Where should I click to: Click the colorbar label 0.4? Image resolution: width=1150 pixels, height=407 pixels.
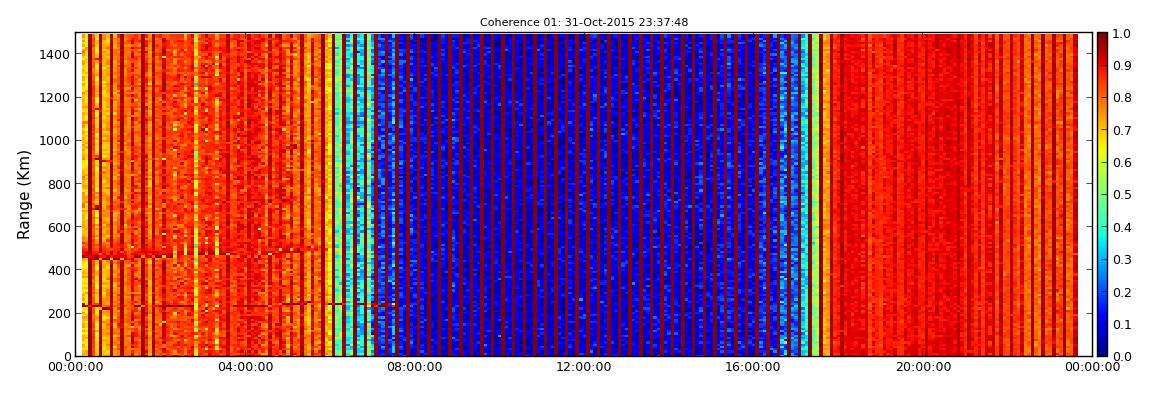(x=1122, y=227)
